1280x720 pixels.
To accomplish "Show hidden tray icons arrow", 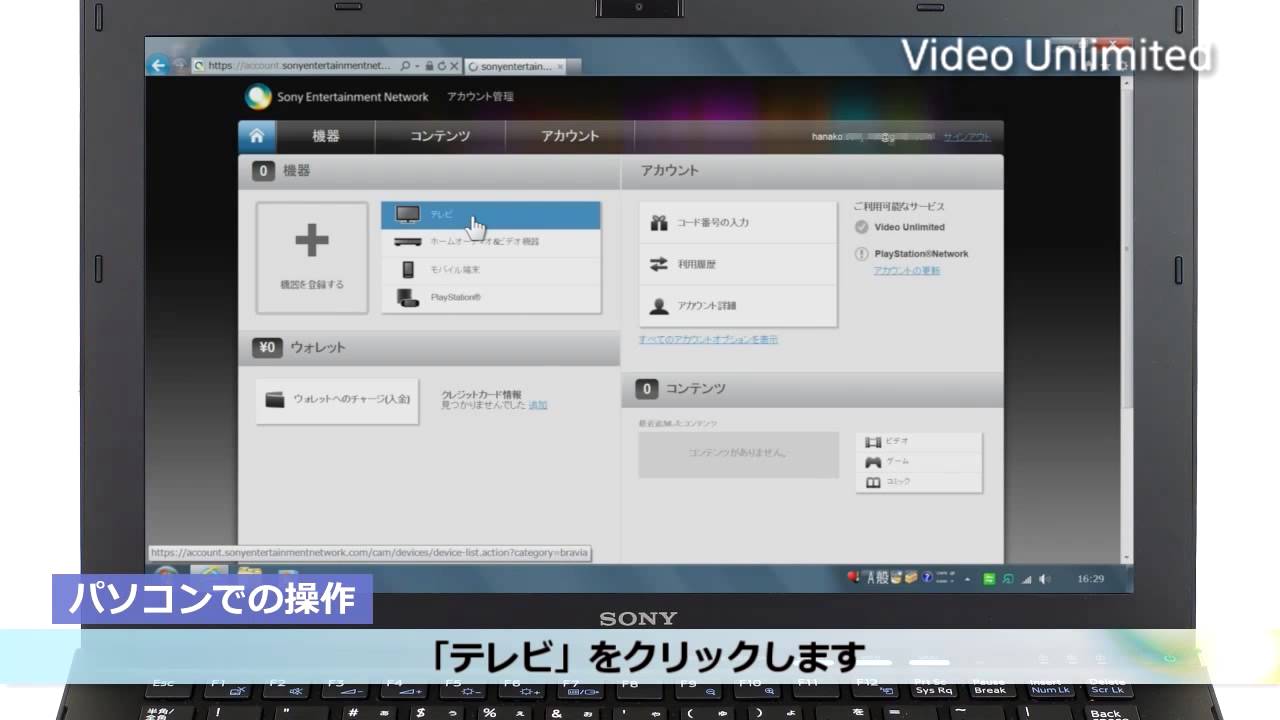I will 968,579.
